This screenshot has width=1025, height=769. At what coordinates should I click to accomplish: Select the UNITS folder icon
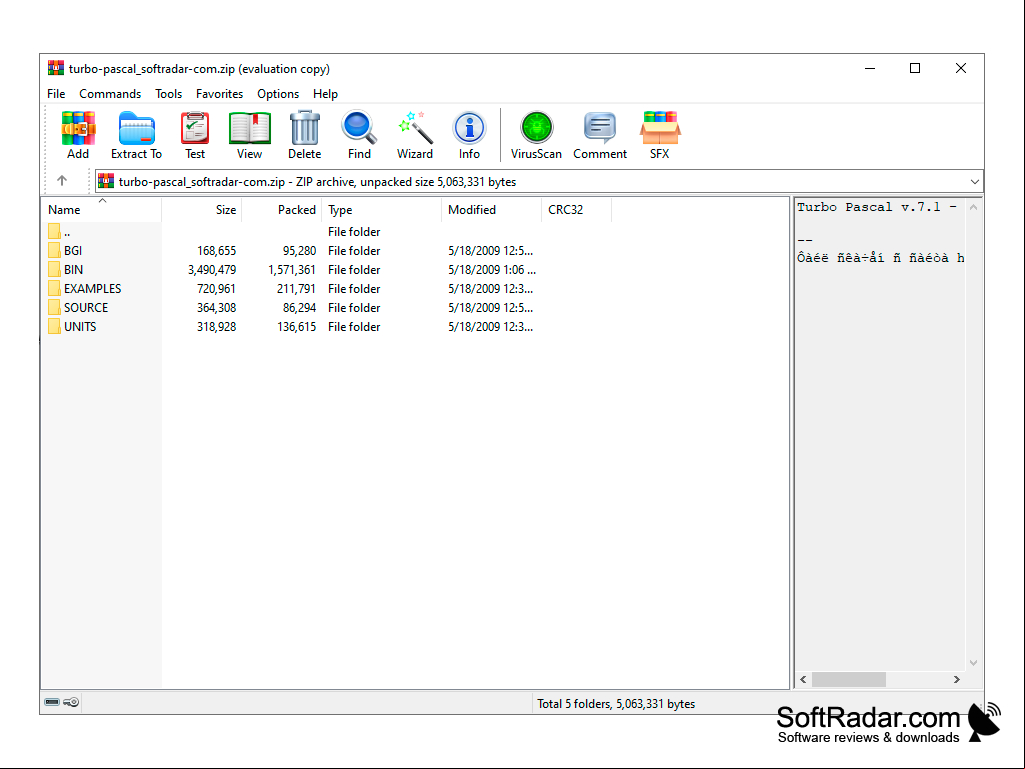coord(54,326)
